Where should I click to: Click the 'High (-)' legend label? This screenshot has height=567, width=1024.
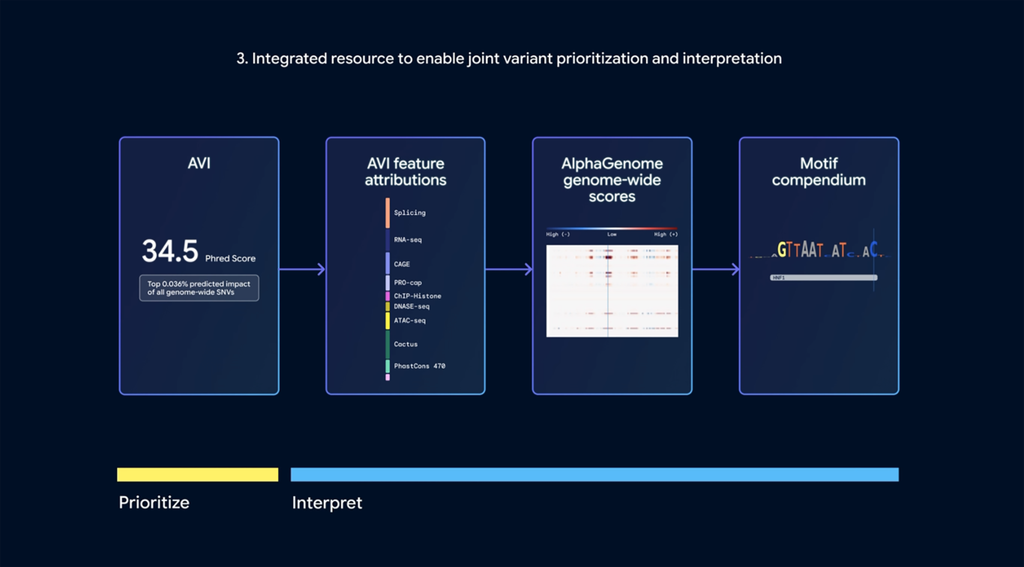(x=558, y=235)
